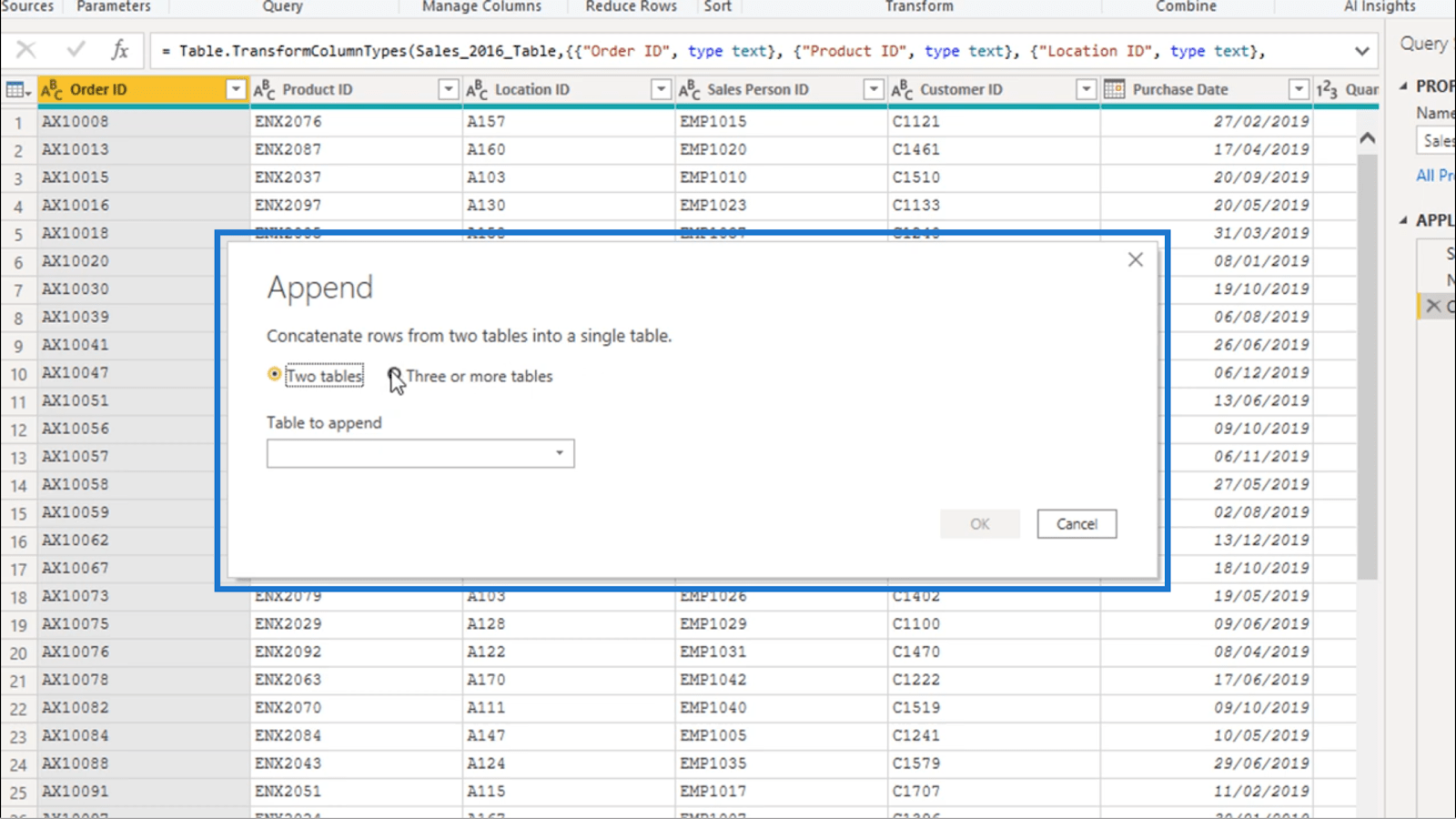Click Location ID text type icon

click(x=477, y=89)
